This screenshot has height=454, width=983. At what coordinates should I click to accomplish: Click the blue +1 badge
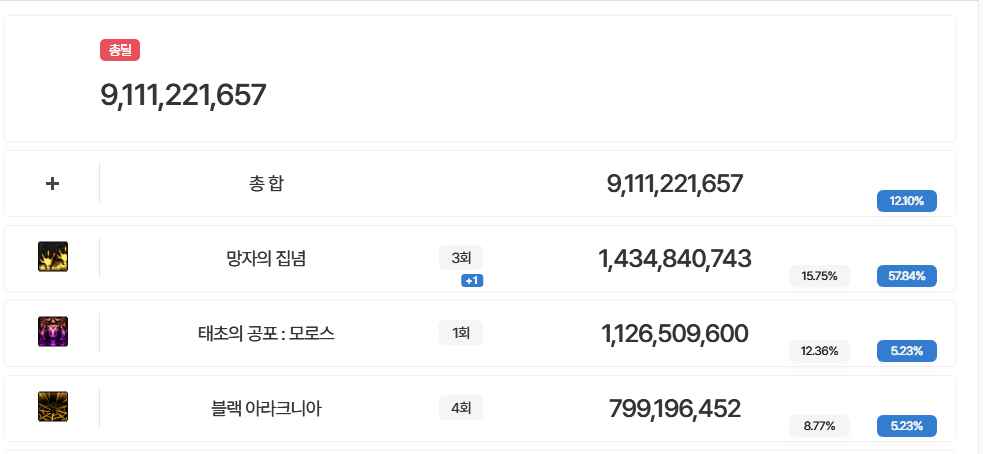tap(472, 281)
